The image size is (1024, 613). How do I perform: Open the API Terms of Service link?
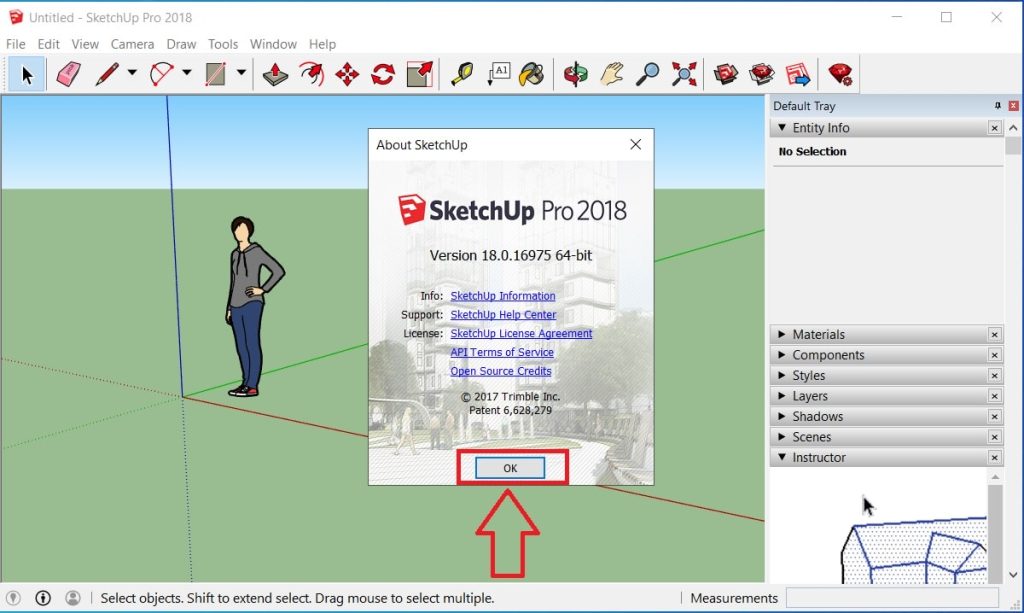pos(502,353)
